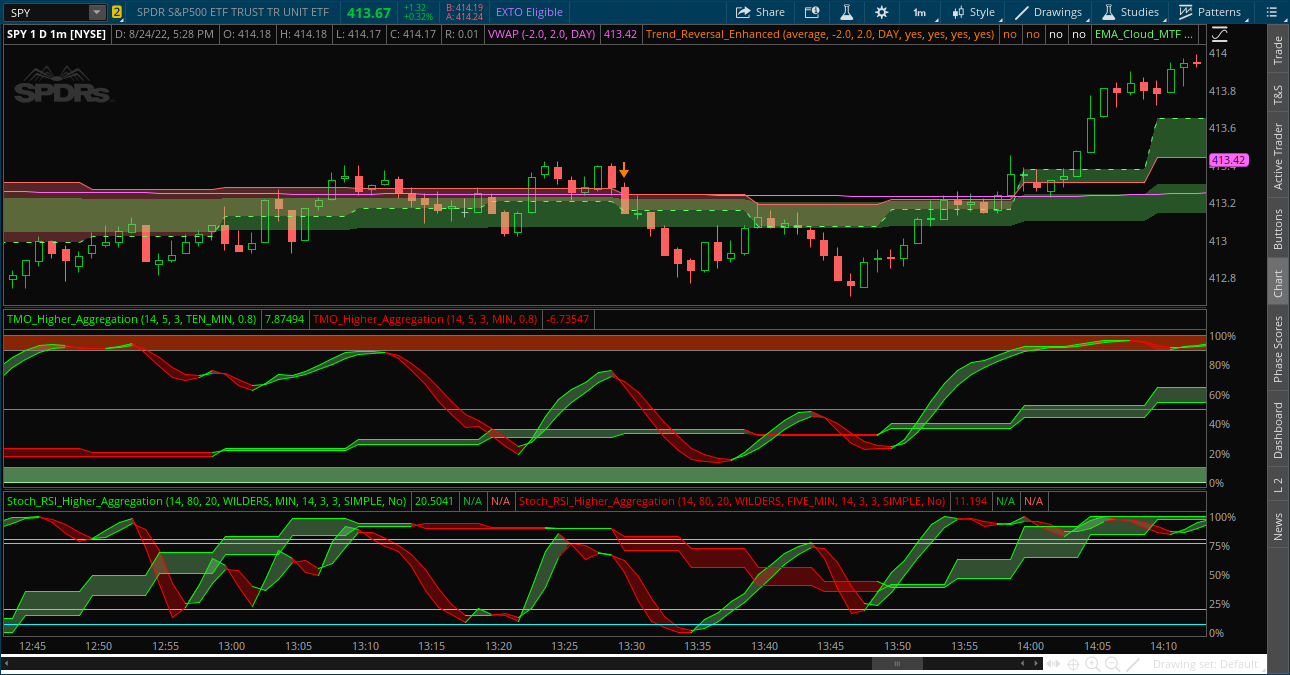
Task: Open the L 2 sidebar tab
Action: [x=1278, y=486]
